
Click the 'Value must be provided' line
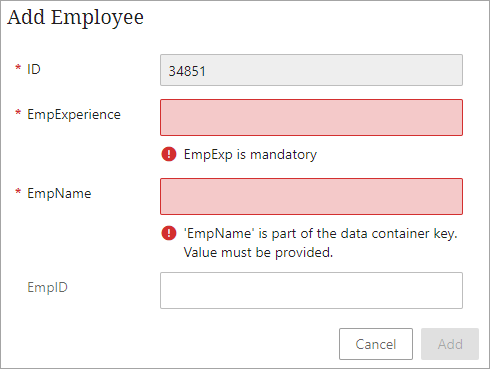point(258,252)
